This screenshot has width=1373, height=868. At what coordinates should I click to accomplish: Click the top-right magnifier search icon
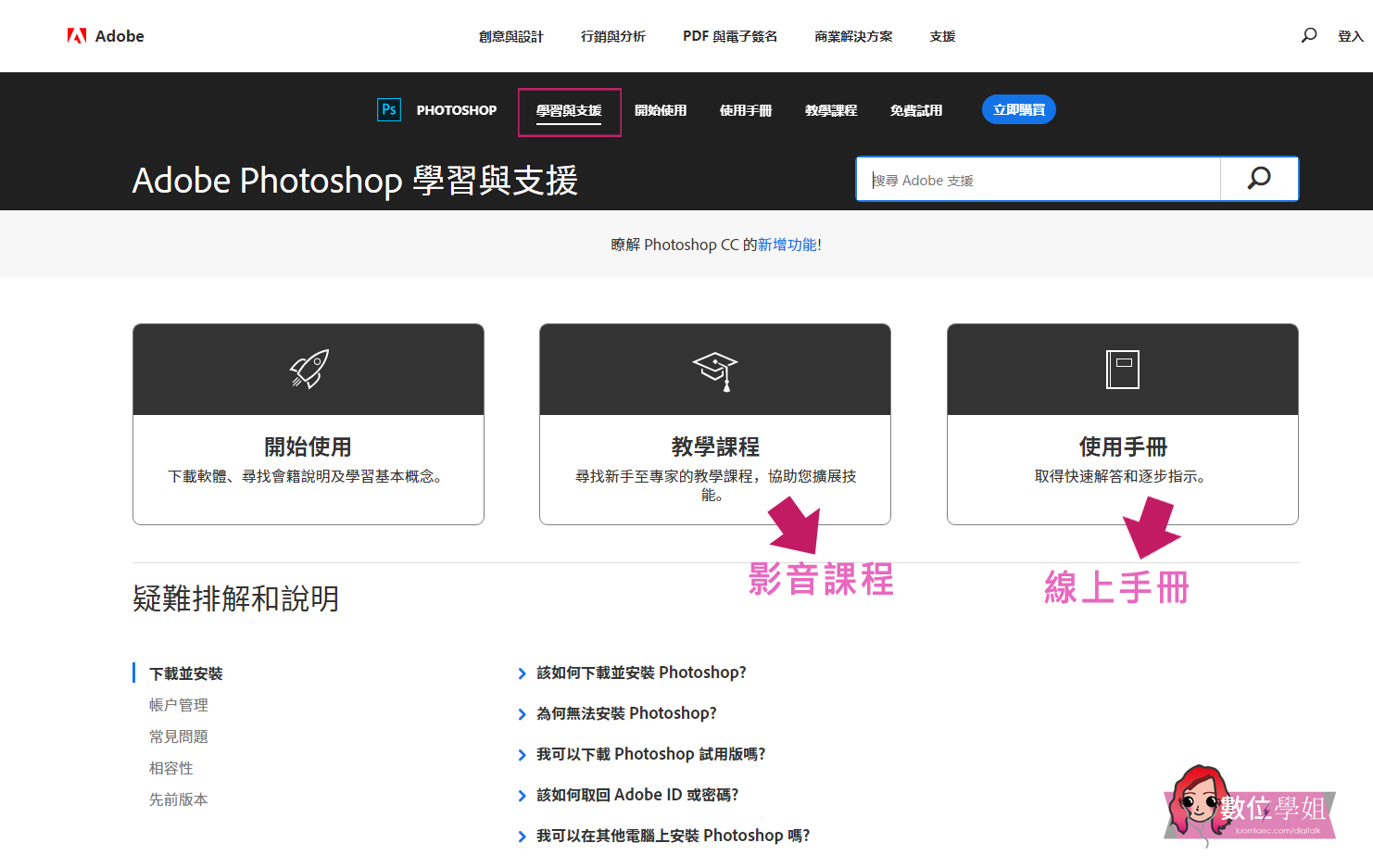click(x=1308, y=36)
